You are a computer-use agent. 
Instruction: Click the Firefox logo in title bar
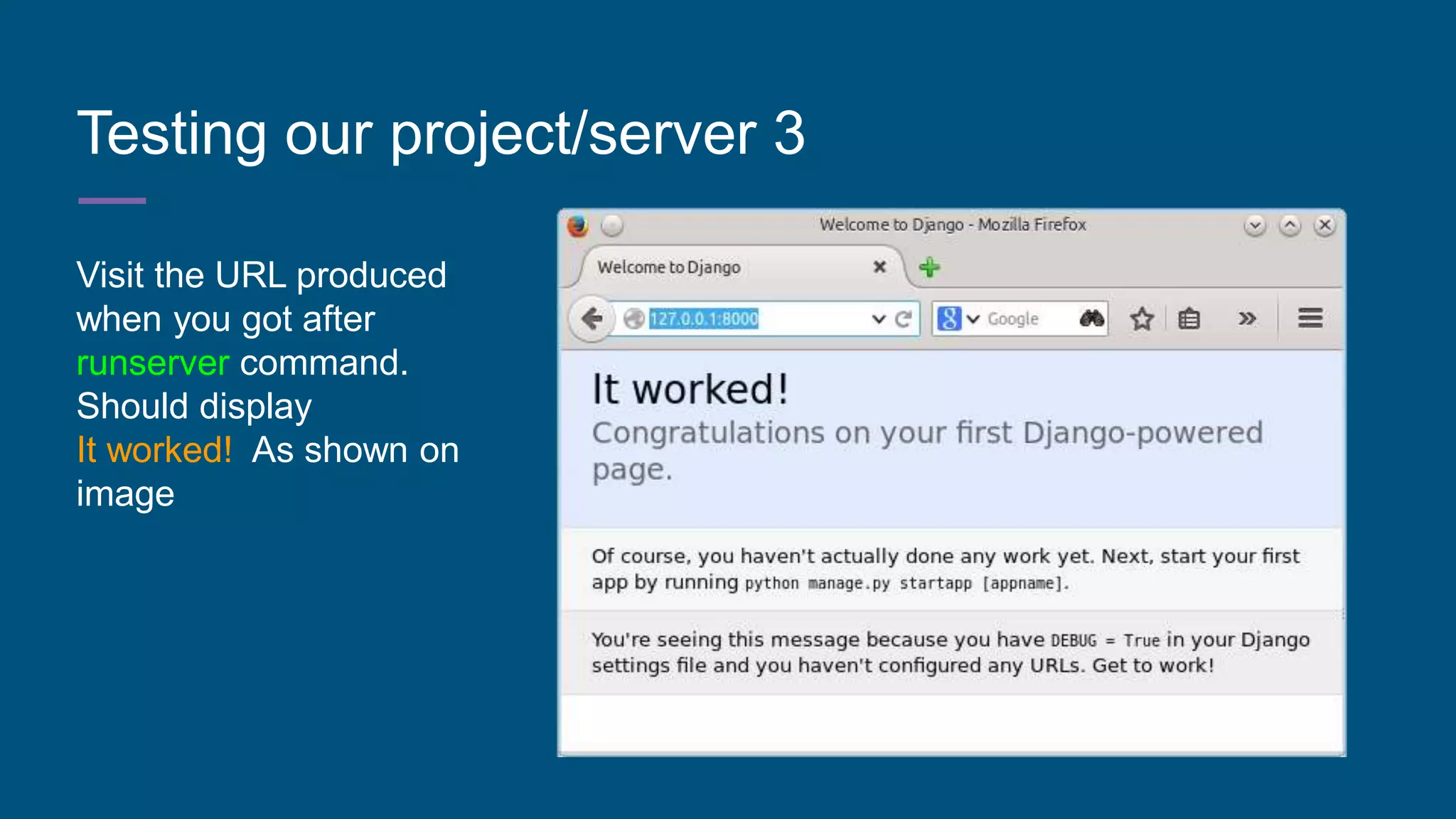click(x=578, y=225)
